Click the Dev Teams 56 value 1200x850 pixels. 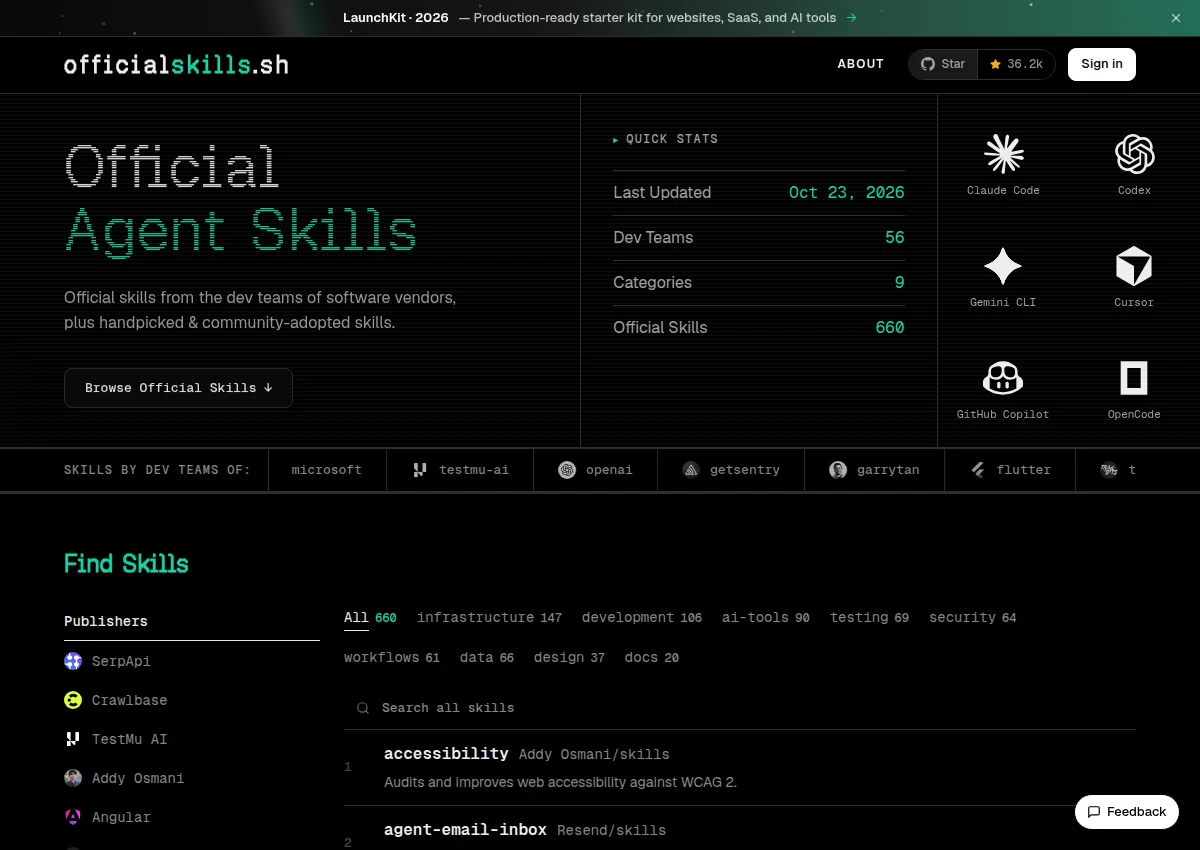(x=894, y=238)
